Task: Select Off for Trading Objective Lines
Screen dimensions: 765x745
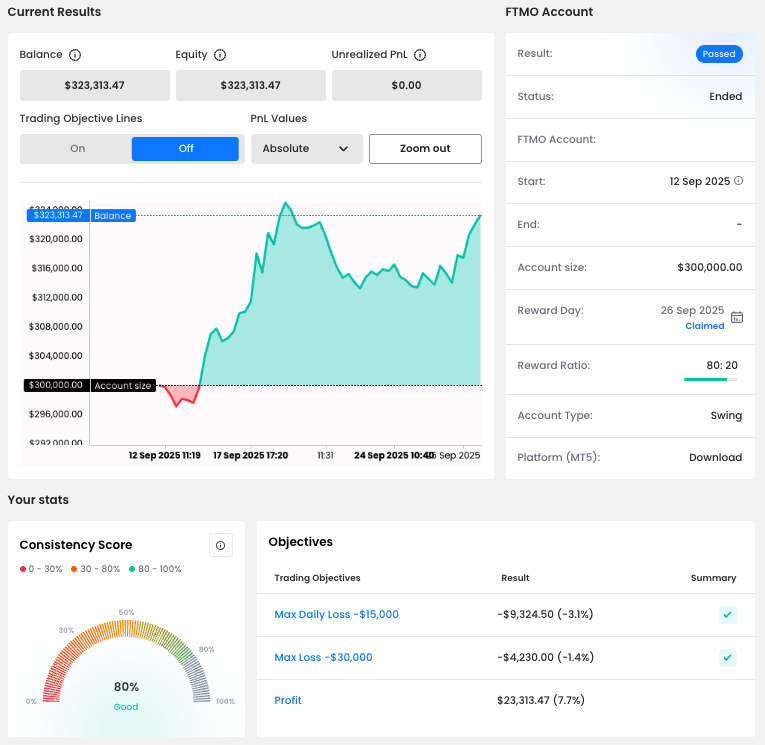Action: [186, 149]
